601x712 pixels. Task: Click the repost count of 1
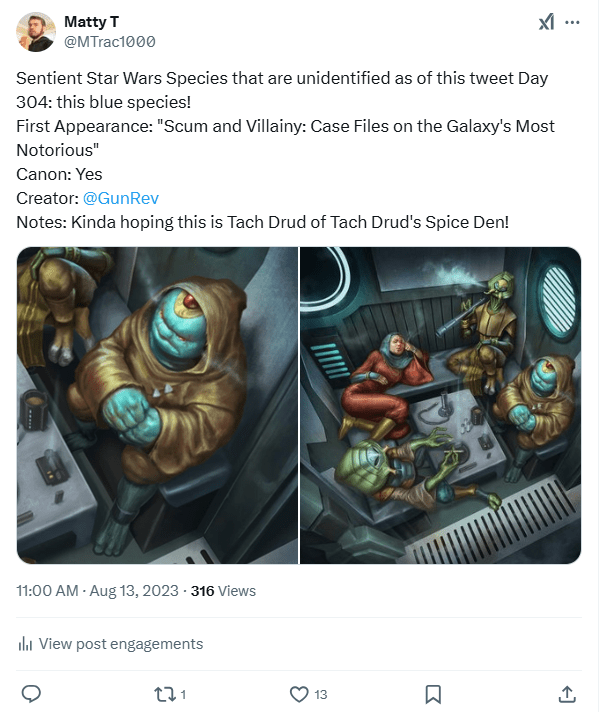[184, 694]
